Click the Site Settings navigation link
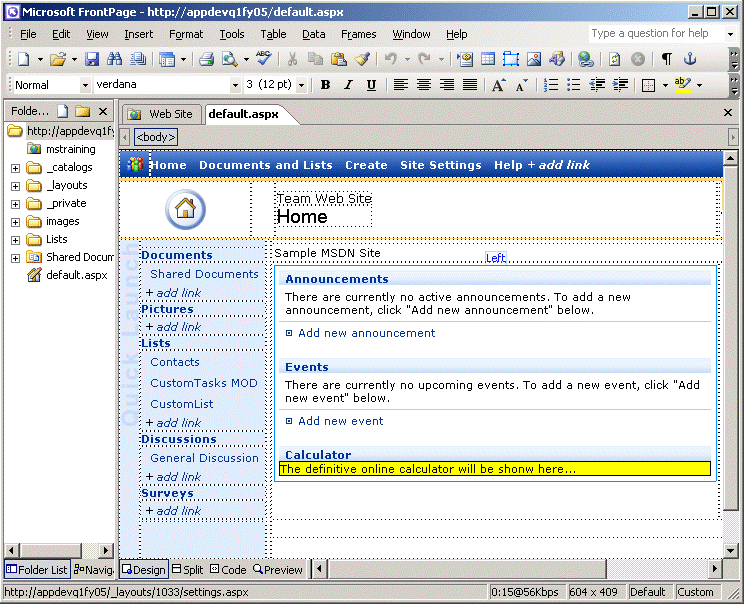Image resolution: width=744 pixels, height=604 pixels. pyautogui.click(x=440, y=165)
